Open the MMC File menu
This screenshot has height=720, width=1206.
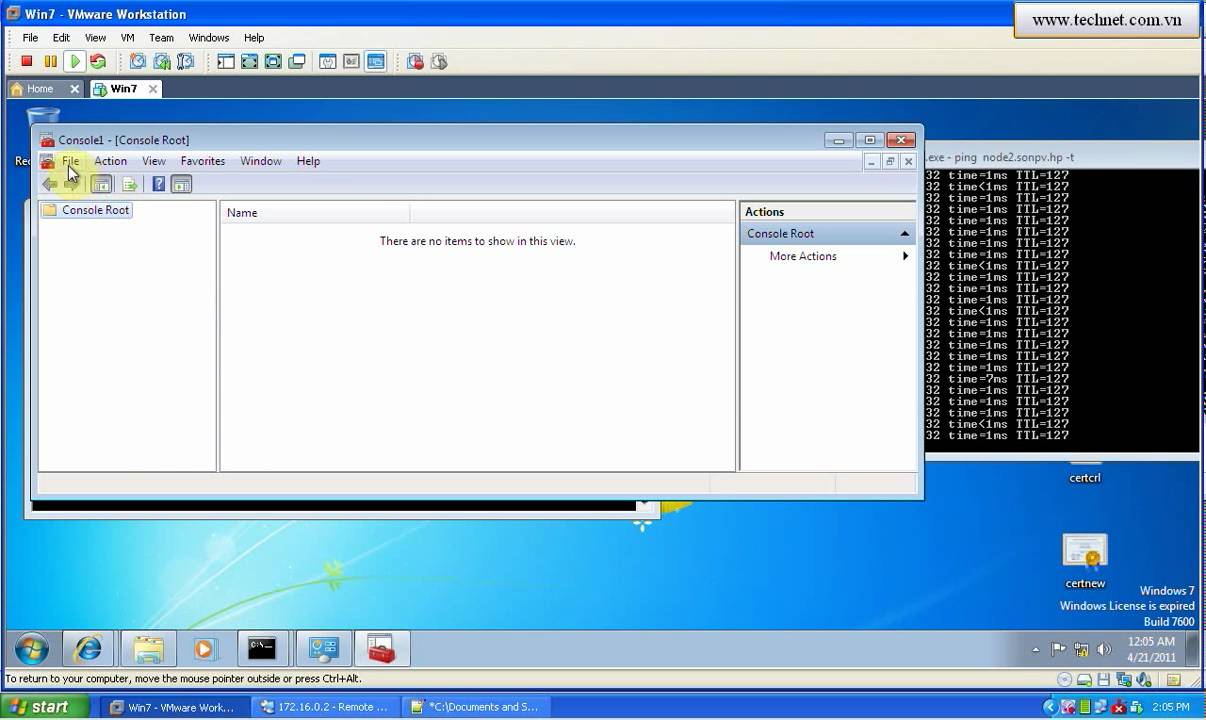click(x=70, y=161)
